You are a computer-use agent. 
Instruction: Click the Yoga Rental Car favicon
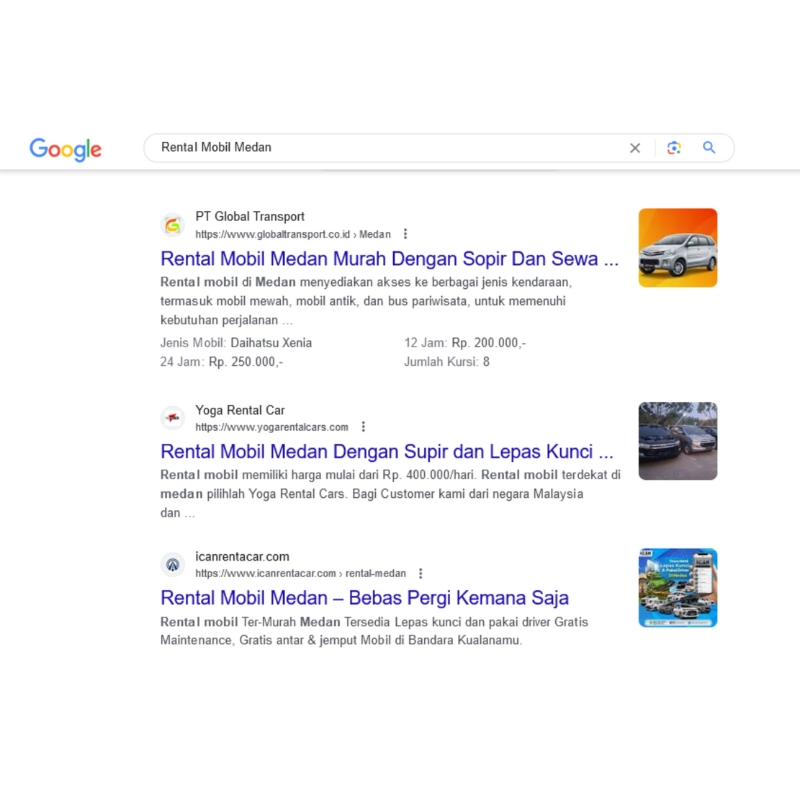(x=173, y=418)
